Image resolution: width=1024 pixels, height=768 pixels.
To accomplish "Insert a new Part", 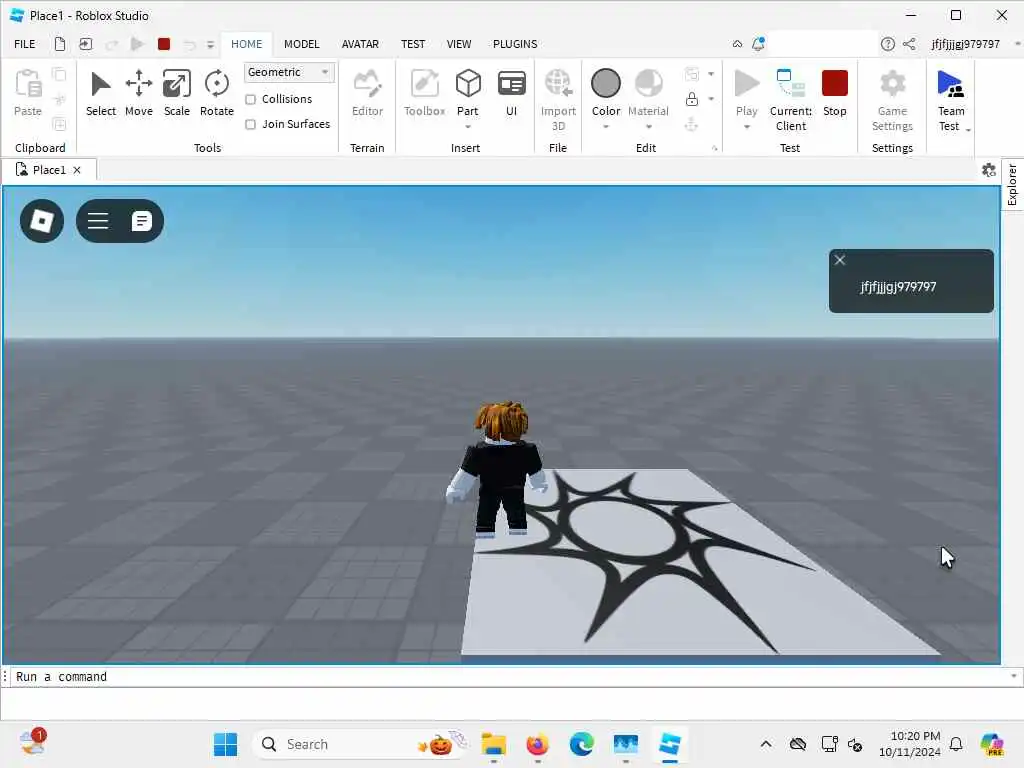I will tap(468, 86).
